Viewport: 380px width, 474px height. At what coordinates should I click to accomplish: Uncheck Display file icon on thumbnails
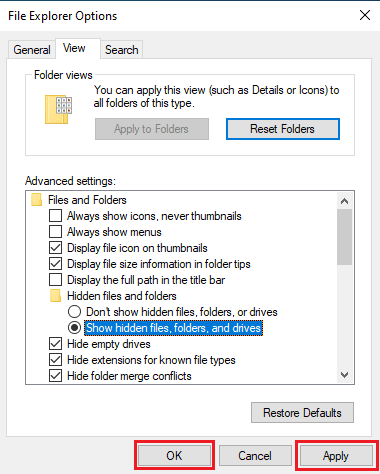tap(55, 248)
